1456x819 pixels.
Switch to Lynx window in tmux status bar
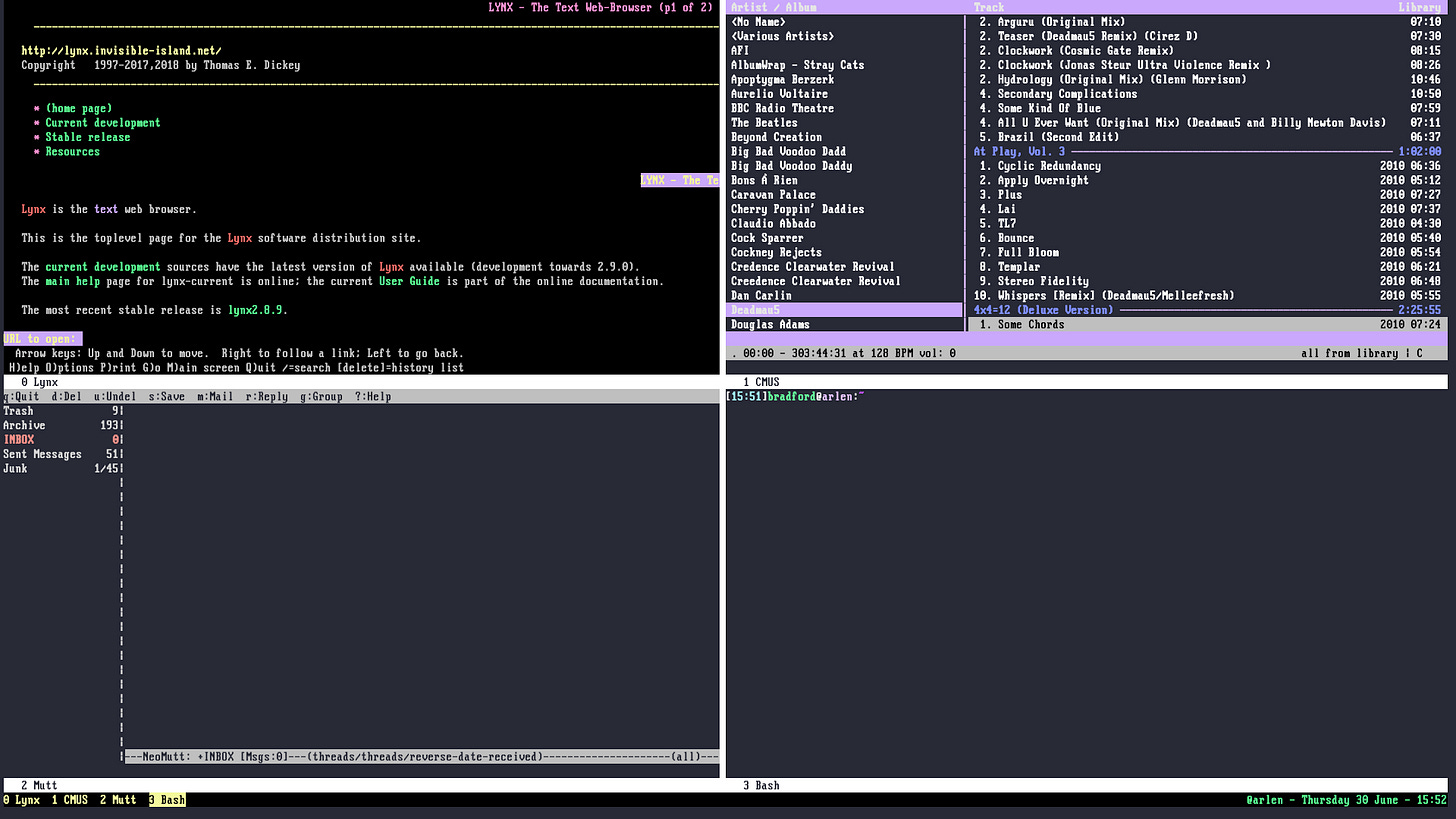click(21, 800)
